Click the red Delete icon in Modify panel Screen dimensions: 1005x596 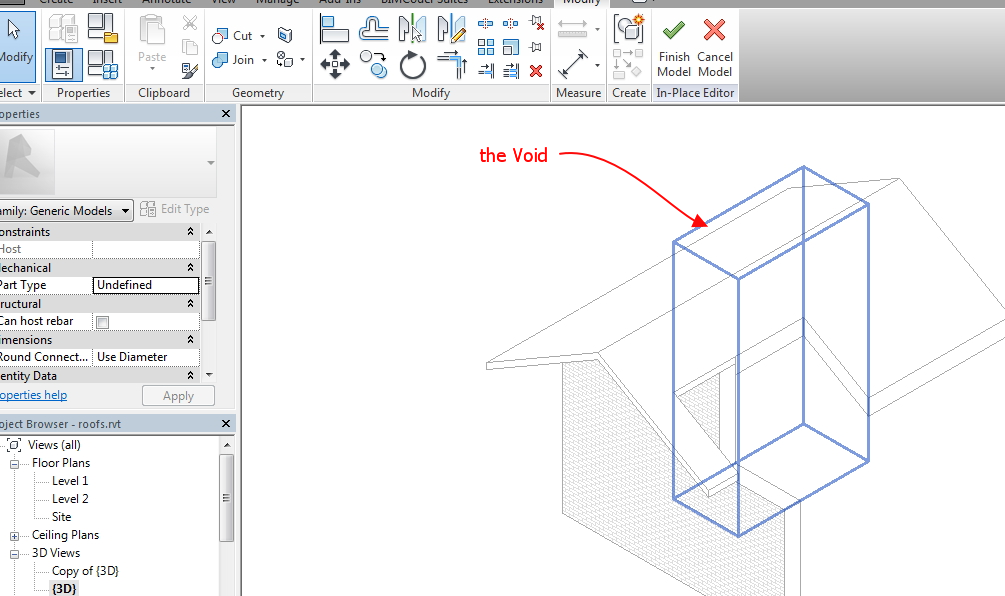pyautogui.click(x=536, y=71)
